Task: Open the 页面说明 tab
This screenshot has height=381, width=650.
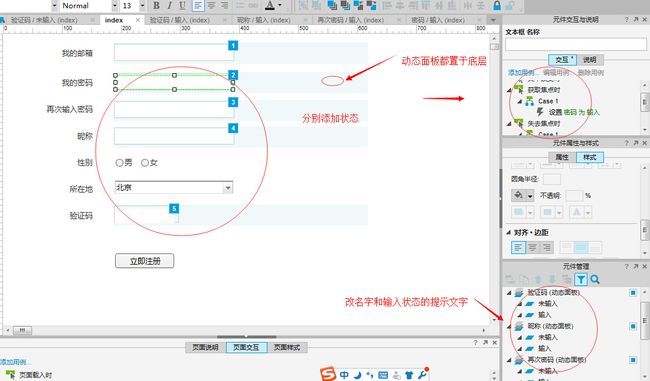Action: point(205,347)
